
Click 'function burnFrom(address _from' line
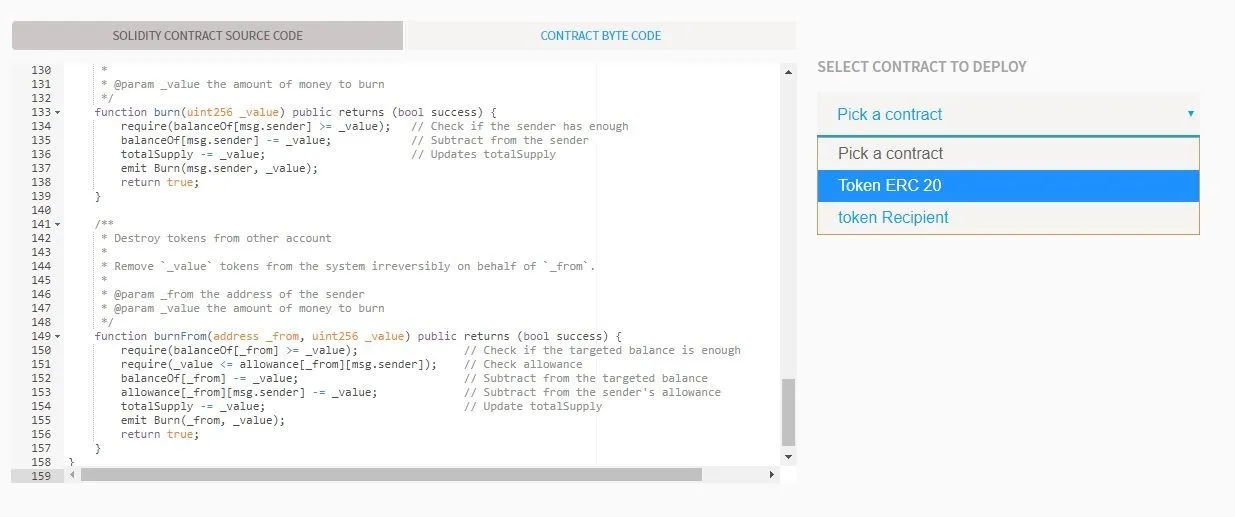pos(358,336)
